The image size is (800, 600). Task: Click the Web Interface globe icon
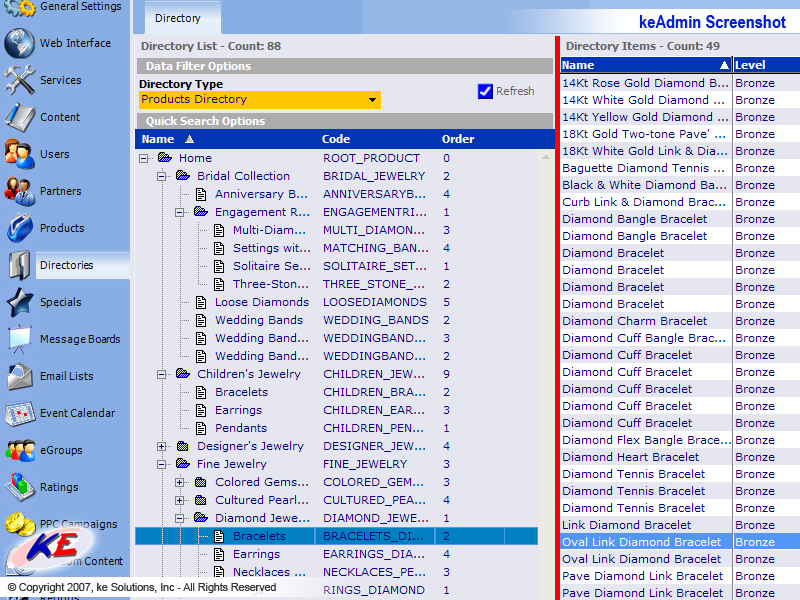click(x=19, y=44)
